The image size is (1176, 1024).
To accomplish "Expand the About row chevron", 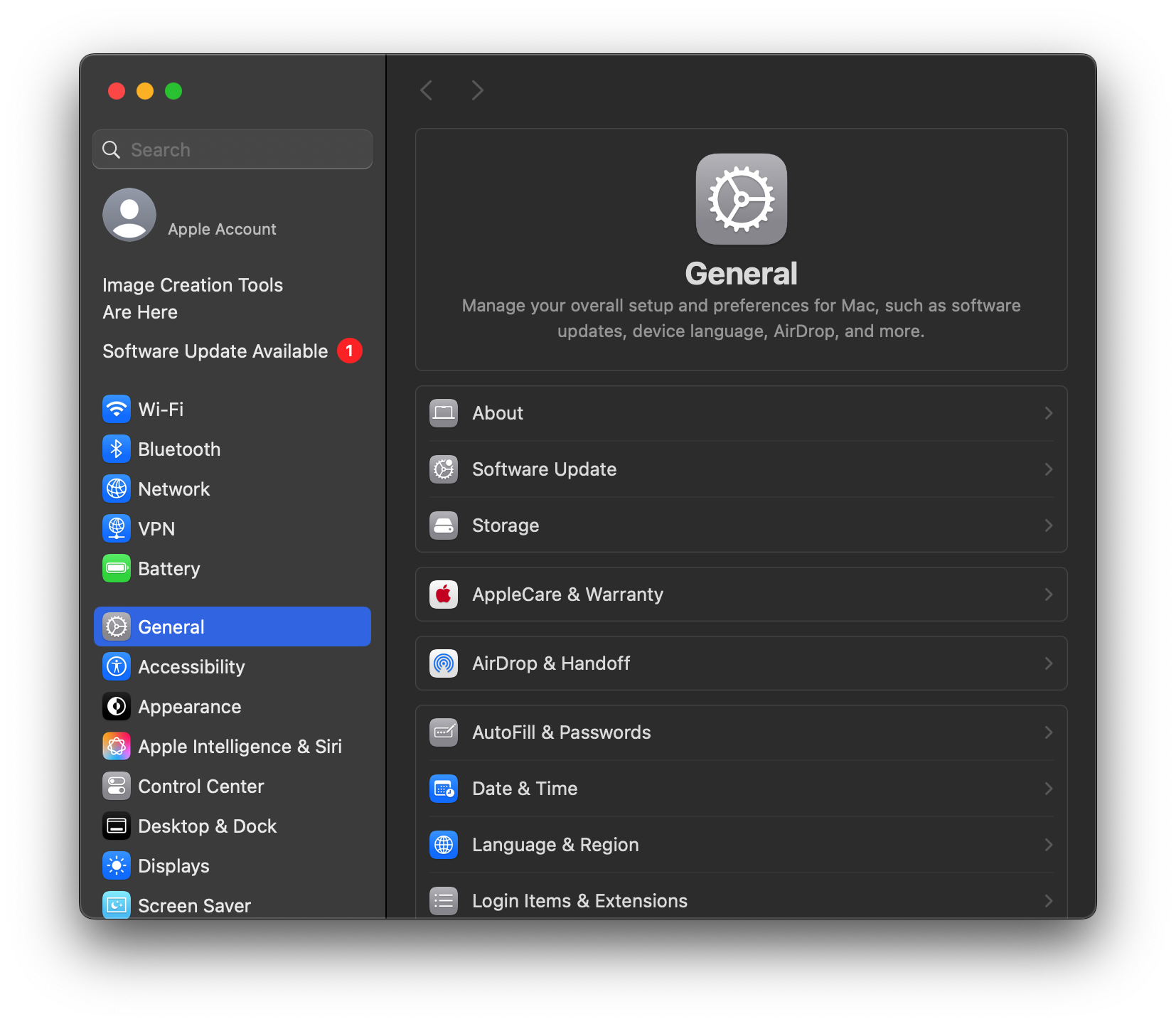I will point(1048,413).
